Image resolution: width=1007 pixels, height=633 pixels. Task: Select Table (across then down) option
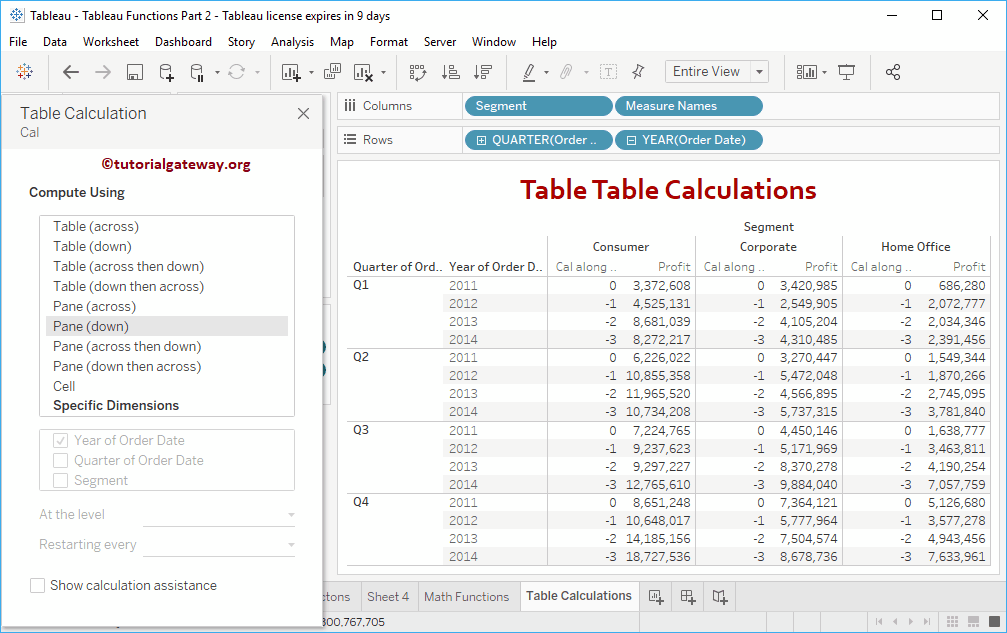(128, 267)
